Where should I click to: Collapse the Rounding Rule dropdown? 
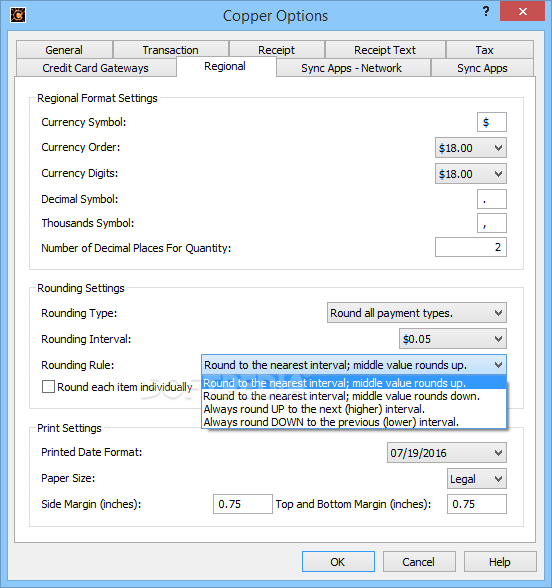[354, 365]
